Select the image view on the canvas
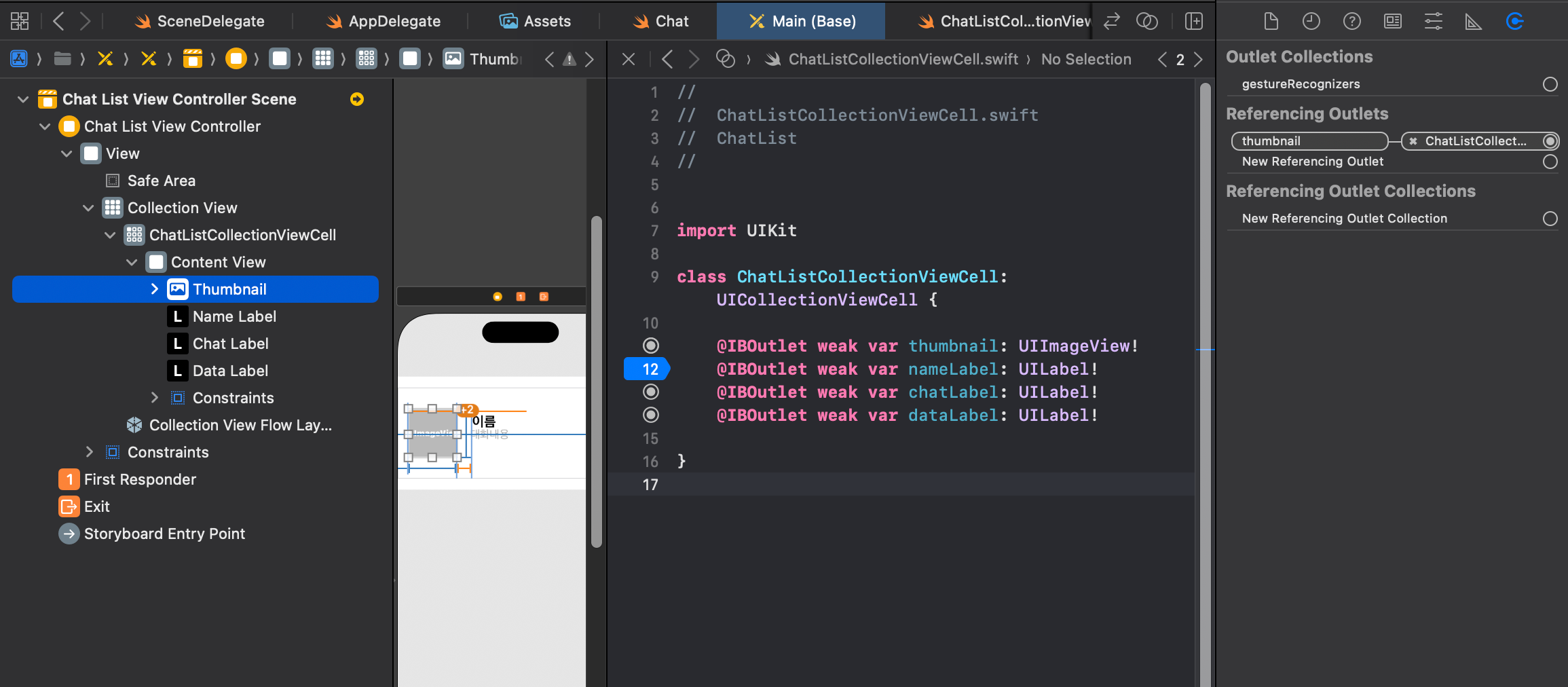 click(432, 433)
